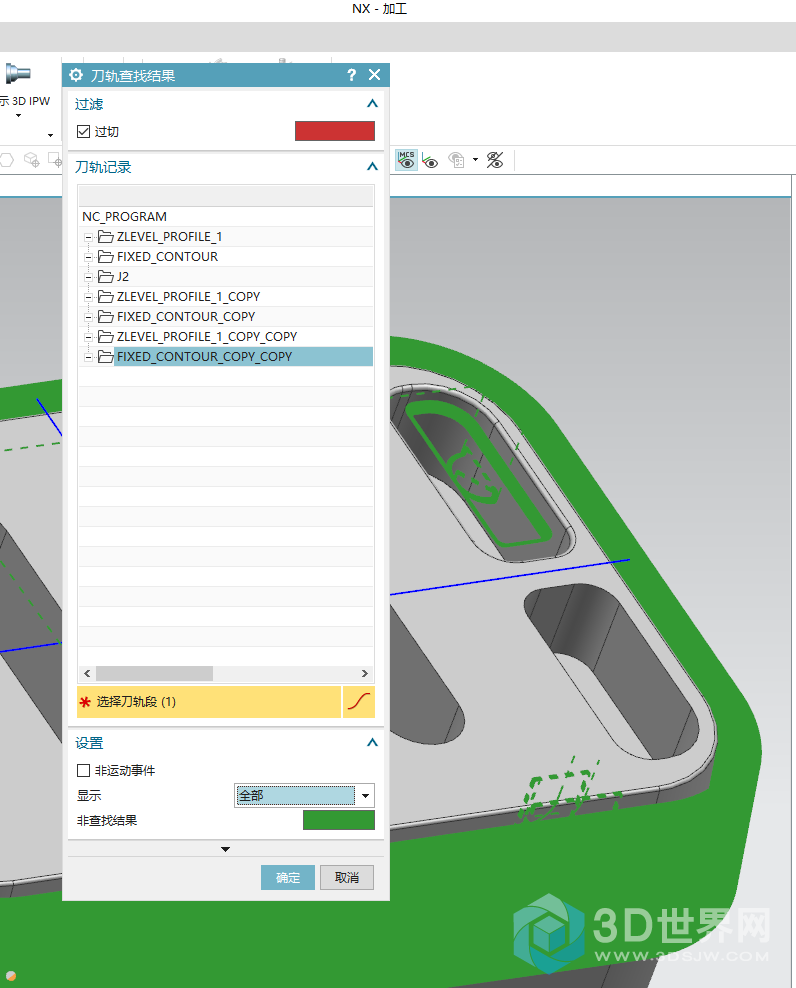Select ZLEVEL_PROFILE_1_COPY_COPY operation
This screenshot has height=988, width=796.
206,337
